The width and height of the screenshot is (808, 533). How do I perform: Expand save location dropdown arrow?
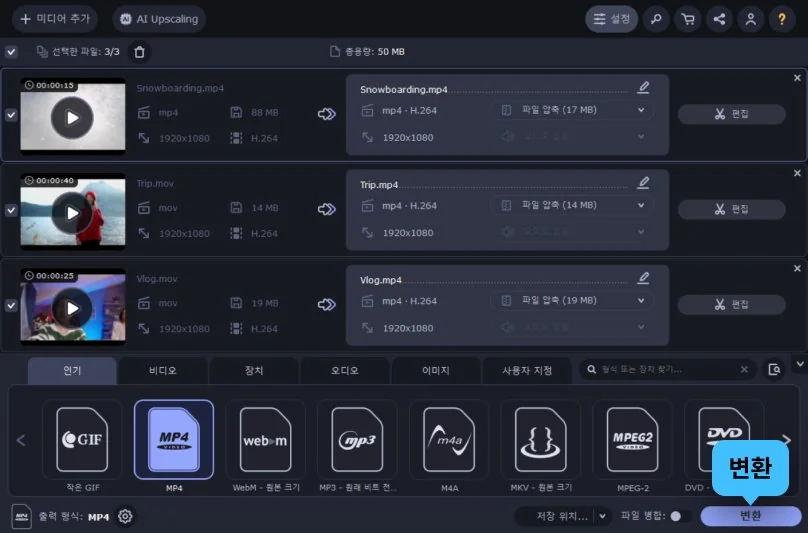603,516
